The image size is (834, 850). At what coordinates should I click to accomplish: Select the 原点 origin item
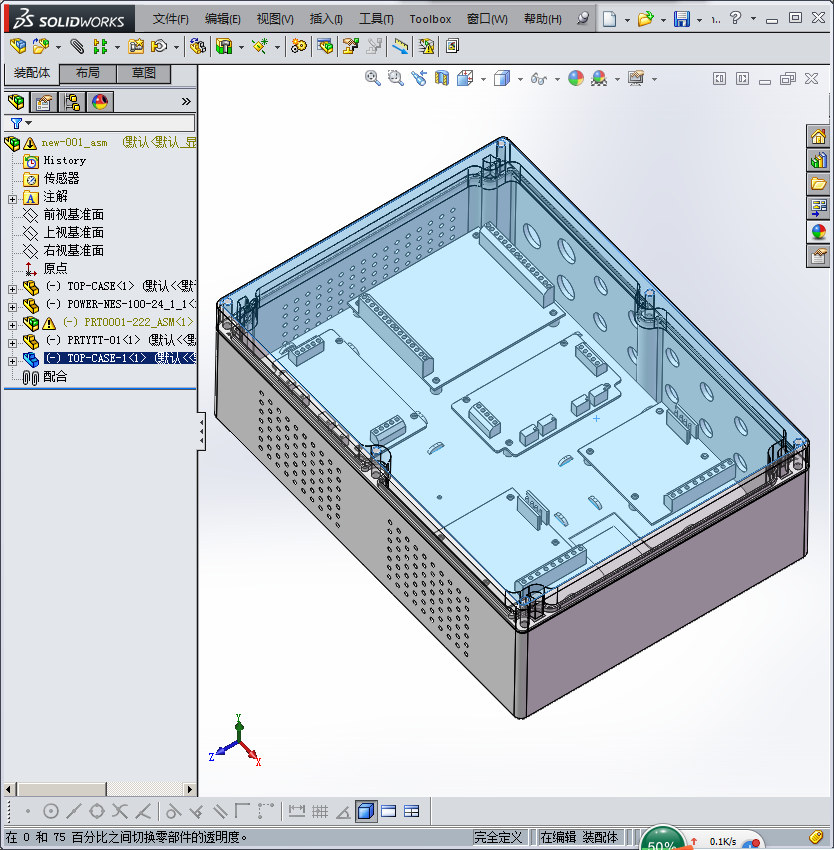[55, 268]
